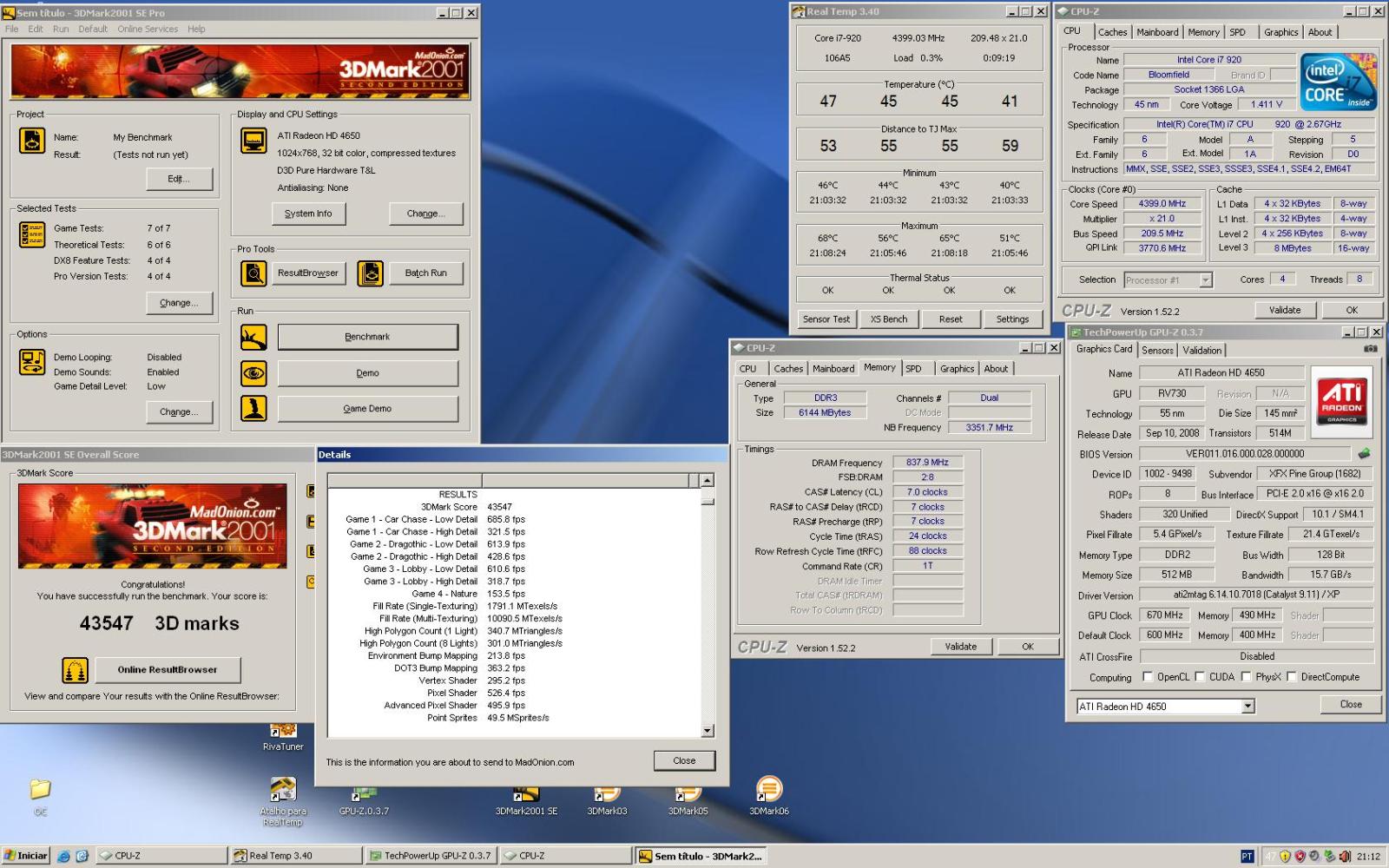Click GPU-Z screenshot camera icon
Screen dimensions: 1389x868
point(1370,349)
